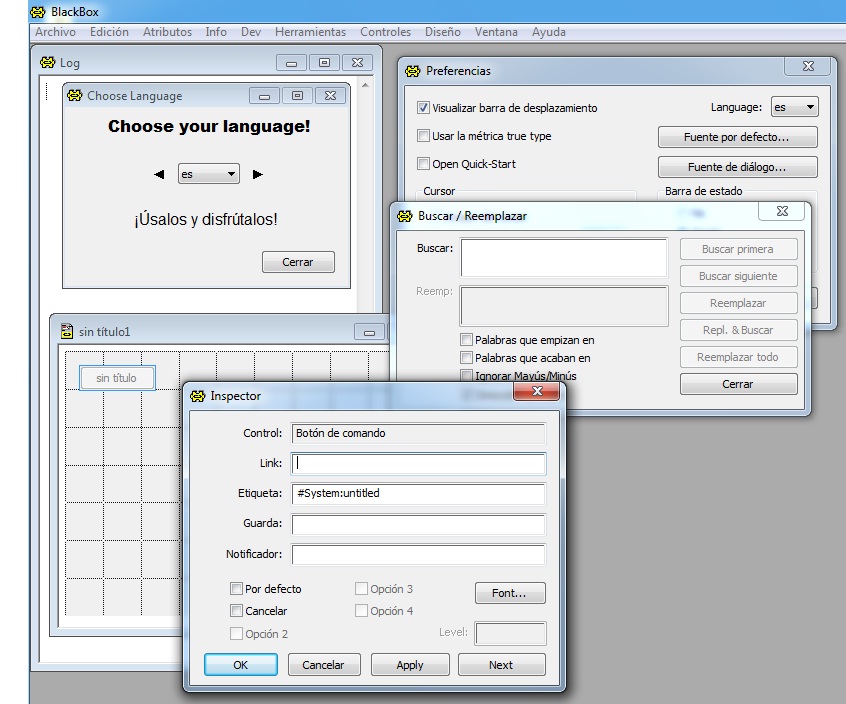Click the Preferencias window title icon
The image size is (846, 704).
412,71
